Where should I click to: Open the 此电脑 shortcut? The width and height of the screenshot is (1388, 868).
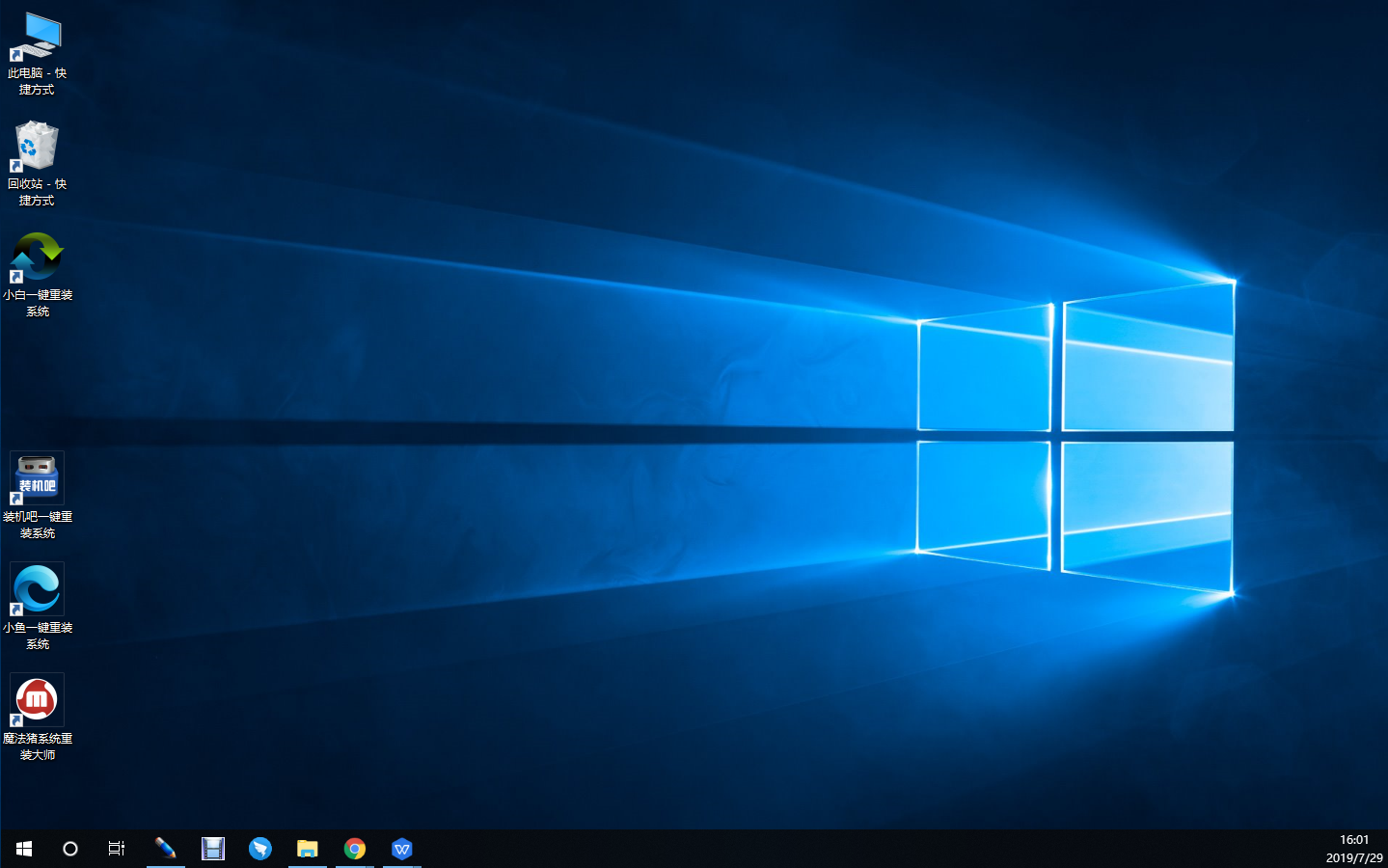point(37,34)
